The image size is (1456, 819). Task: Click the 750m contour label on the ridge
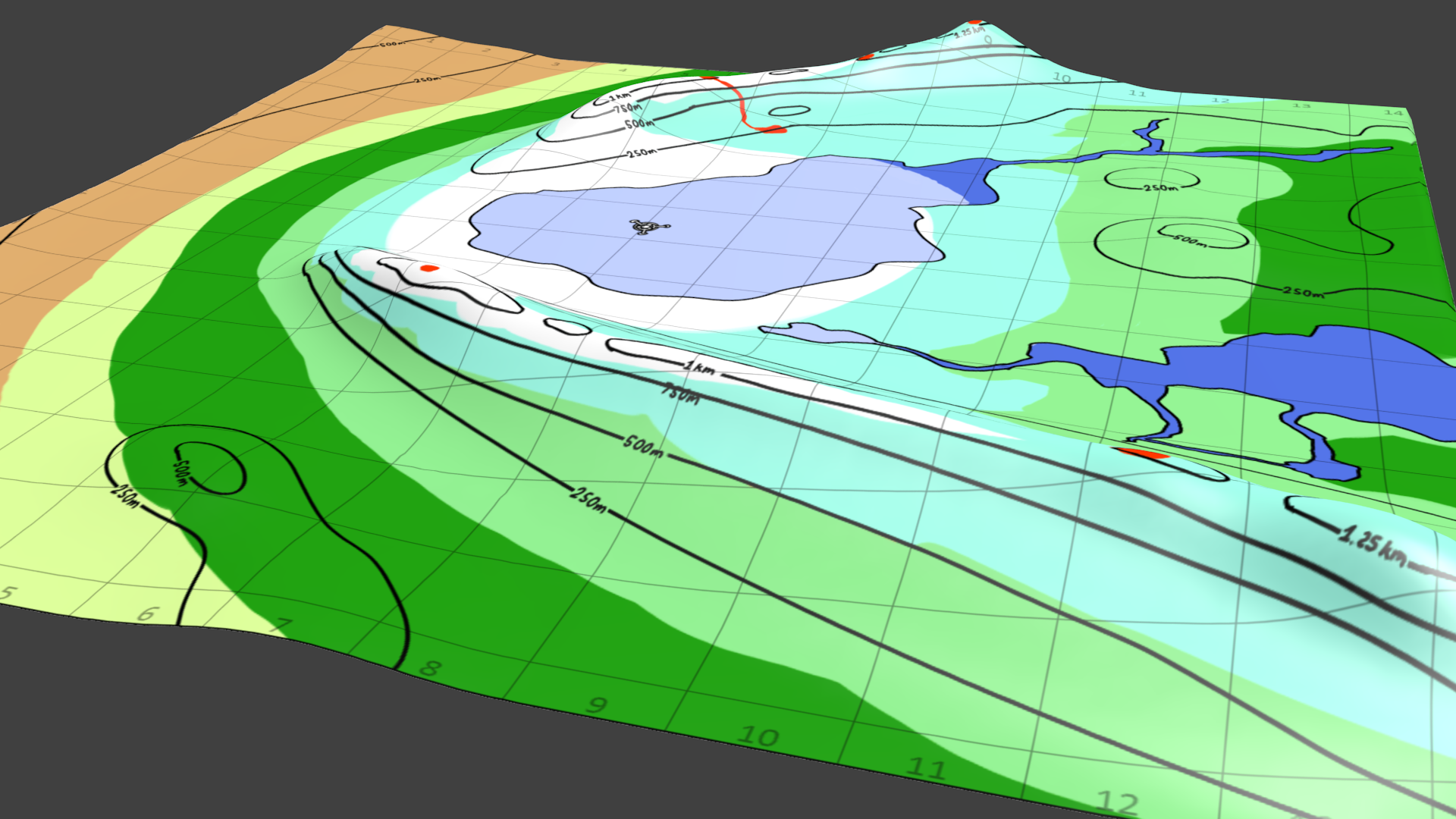coord(680,394)
